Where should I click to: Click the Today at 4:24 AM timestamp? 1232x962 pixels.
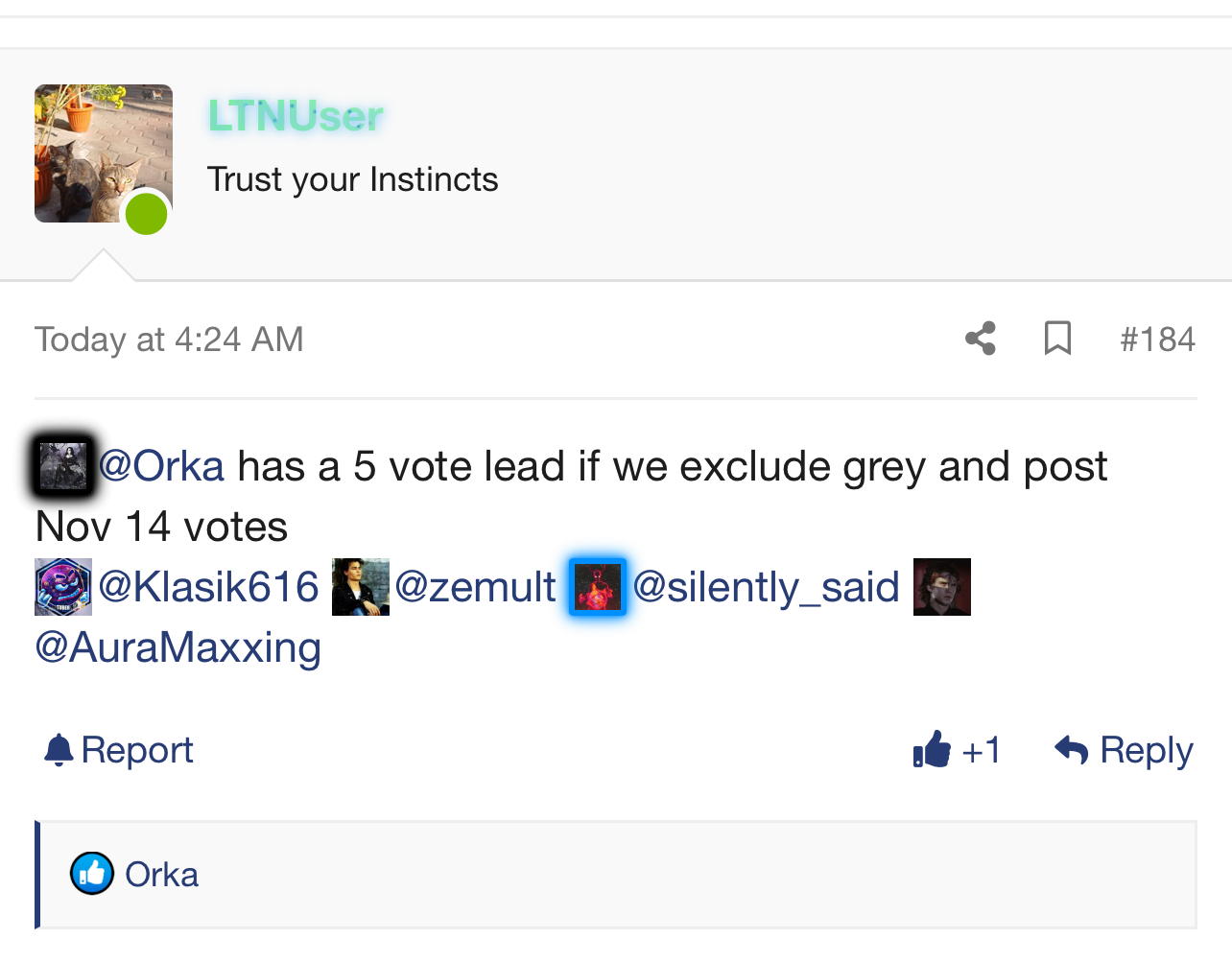[169, 340]
